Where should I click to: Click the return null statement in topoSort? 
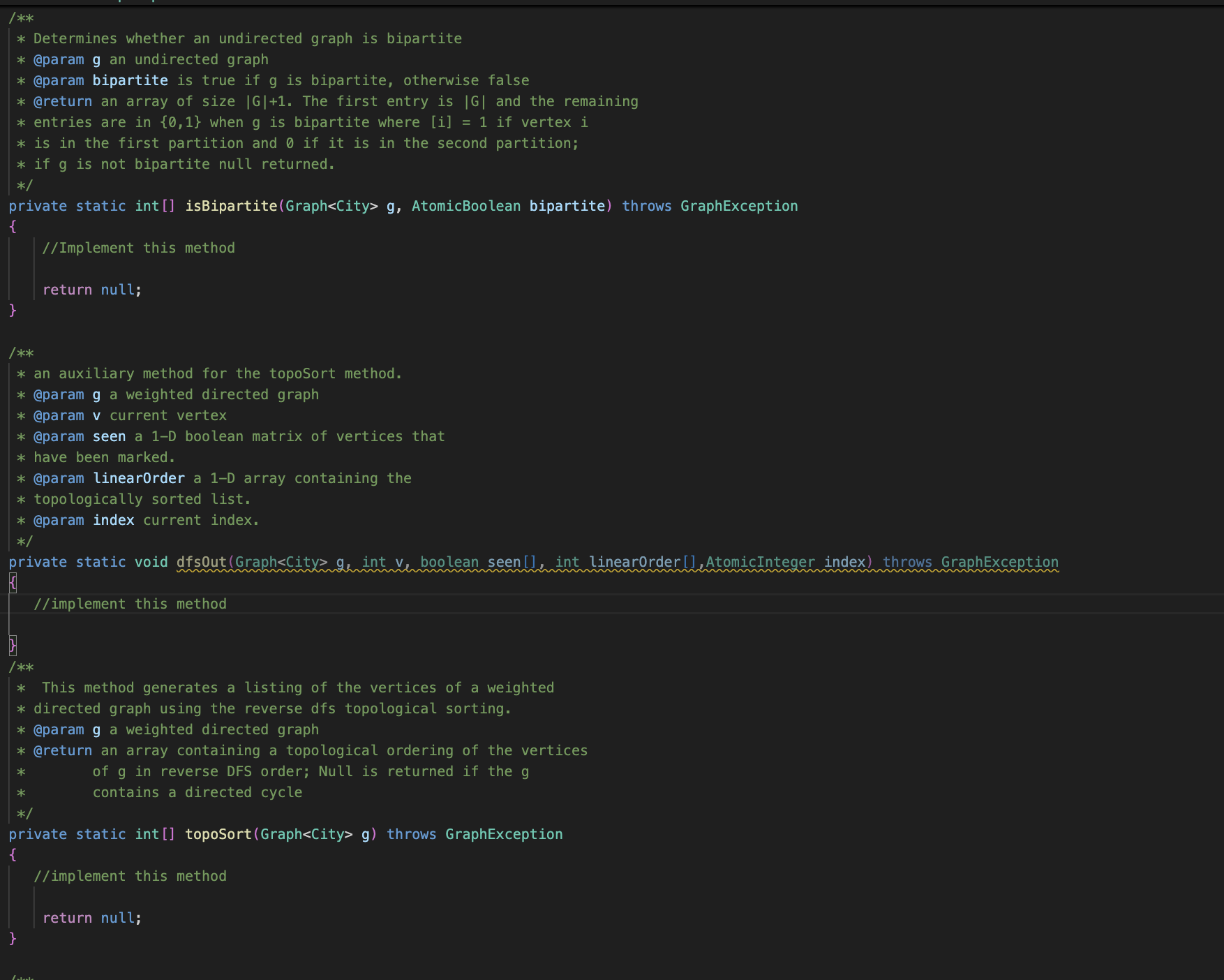click(x=92, y=917)
